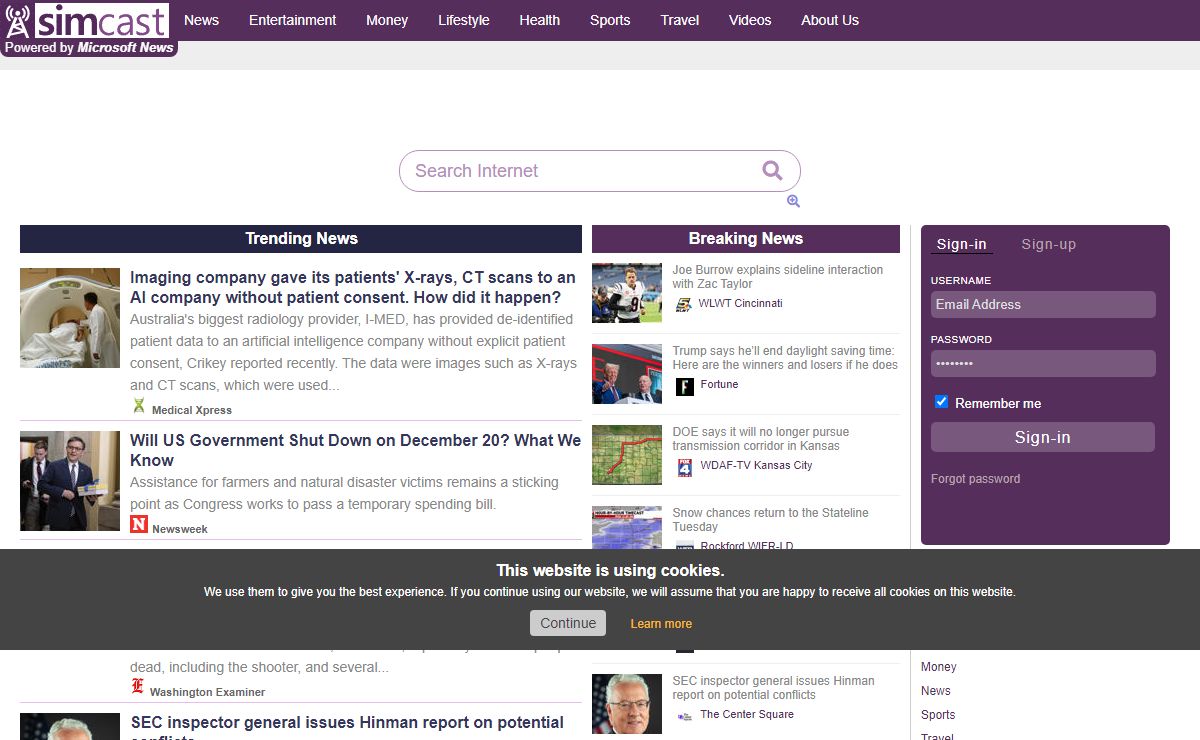Click the Search Internet input field

pos(580,171)
